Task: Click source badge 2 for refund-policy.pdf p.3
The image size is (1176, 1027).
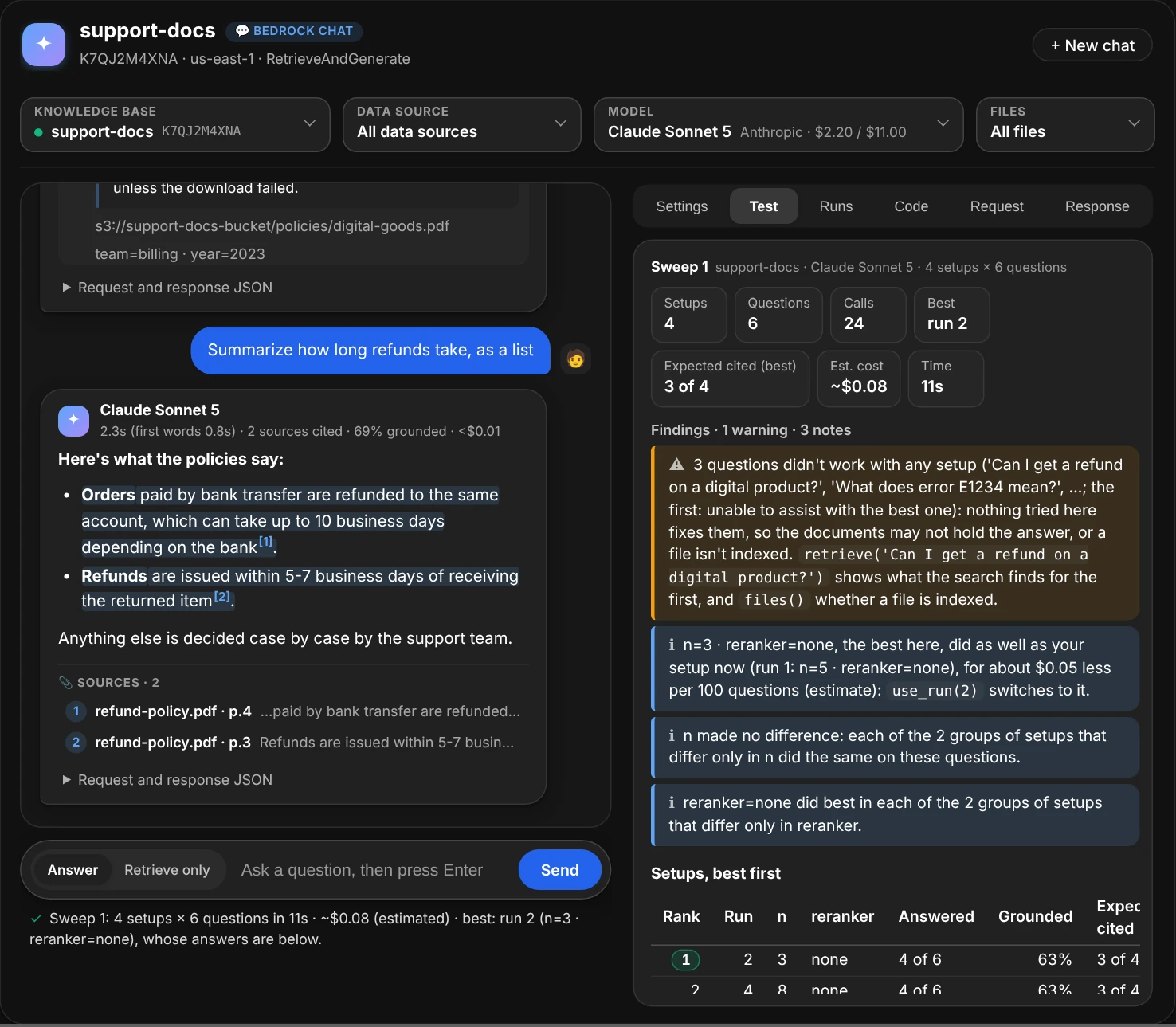Action: click(76, 743)
